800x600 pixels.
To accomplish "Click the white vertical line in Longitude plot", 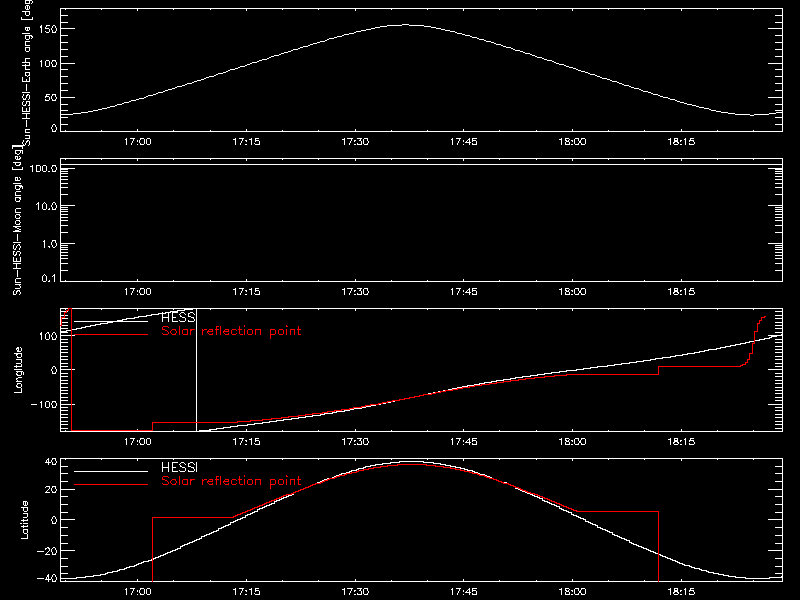I will pyautogui.click(x=196, y=369).
